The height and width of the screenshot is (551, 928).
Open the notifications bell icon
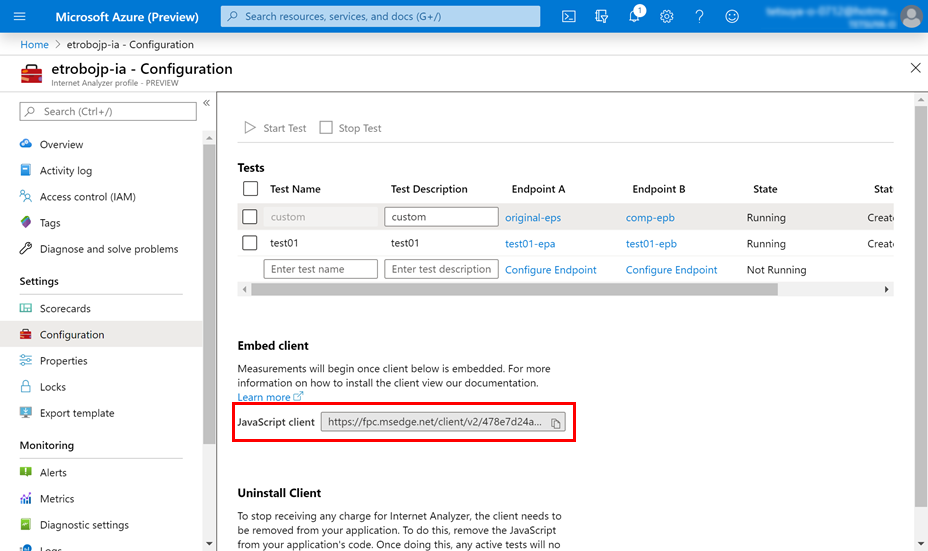[634, 17]
